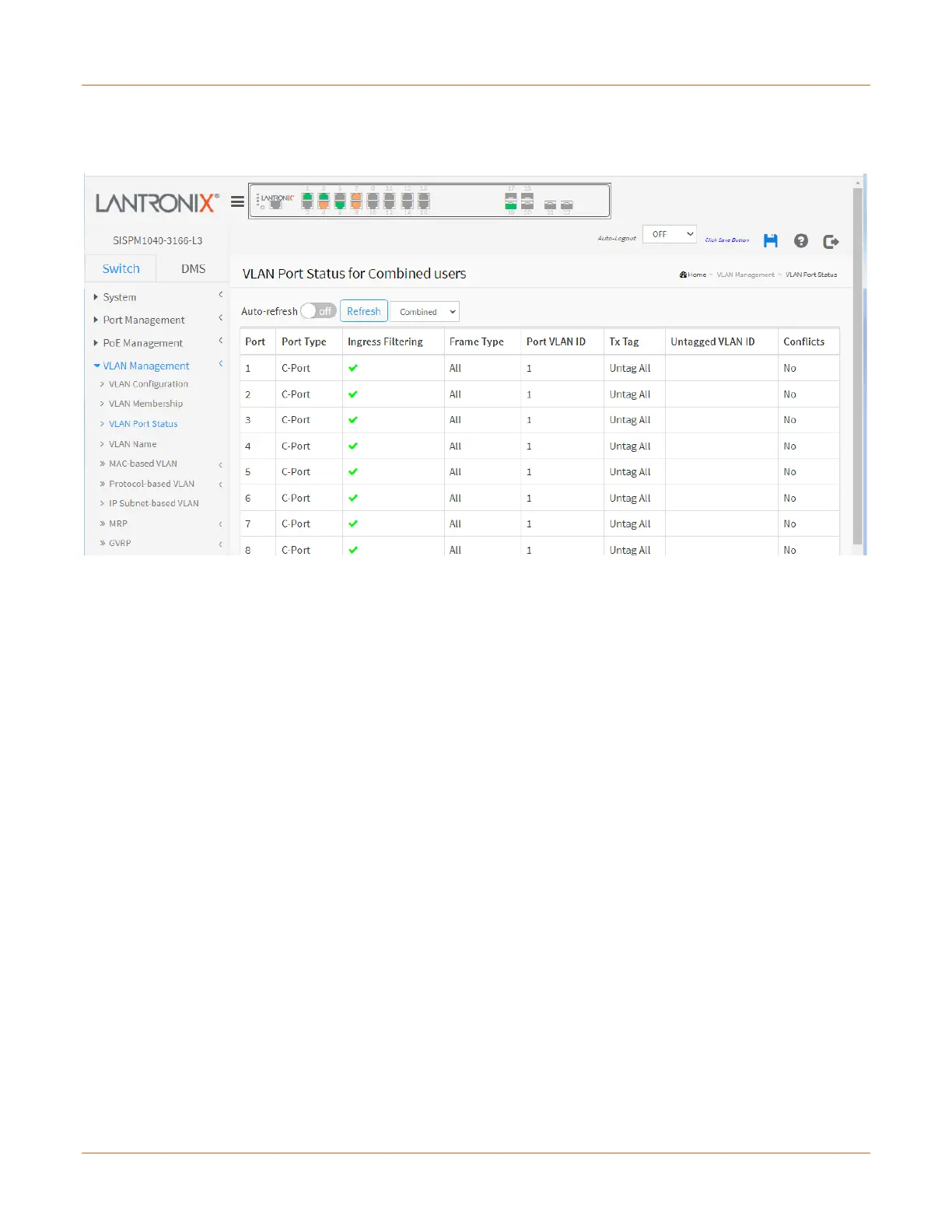Image resolution: width=952 pixels, height=1232 pixels.
Task: Click the logout arrow icon
Action: tap(831, 241)
